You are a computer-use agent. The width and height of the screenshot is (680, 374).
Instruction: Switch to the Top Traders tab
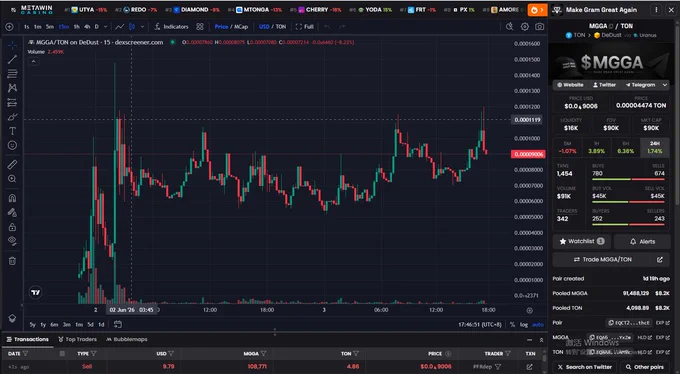pyautogui.click(x=77, y=339)
